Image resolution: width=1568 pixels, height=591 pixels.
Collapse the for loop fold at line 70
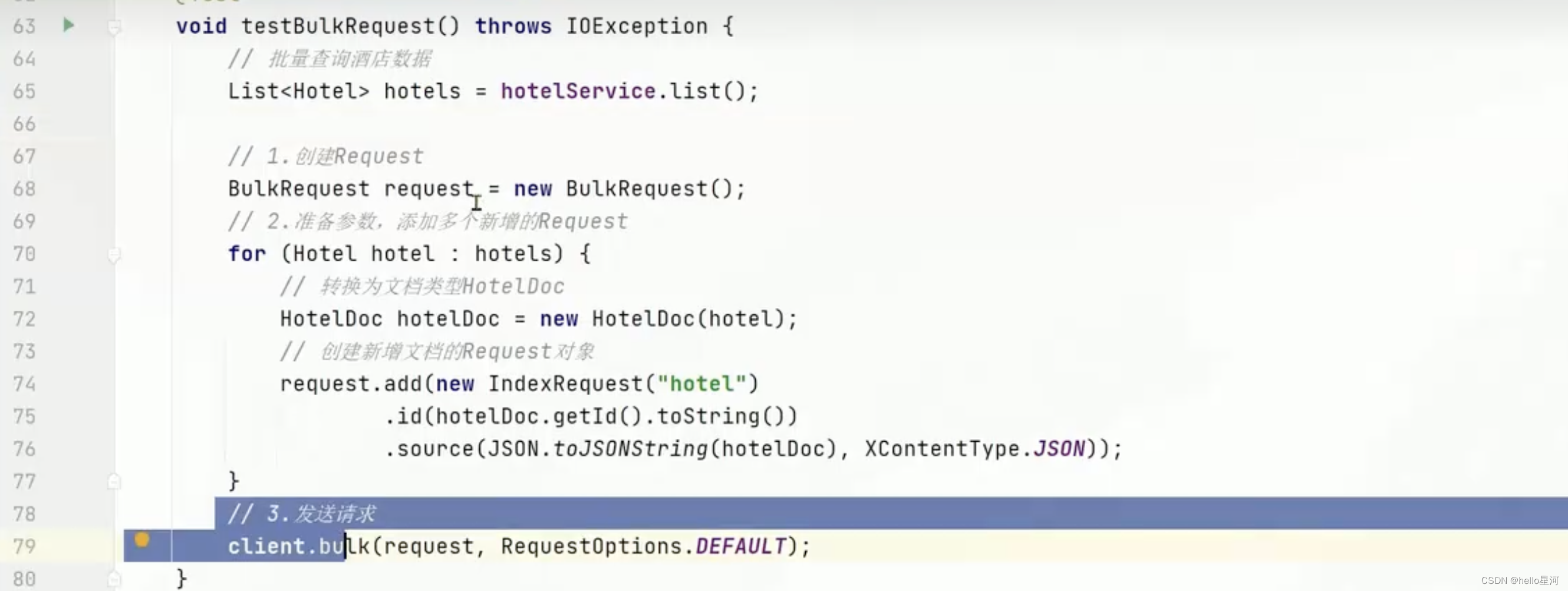[114, 254]
